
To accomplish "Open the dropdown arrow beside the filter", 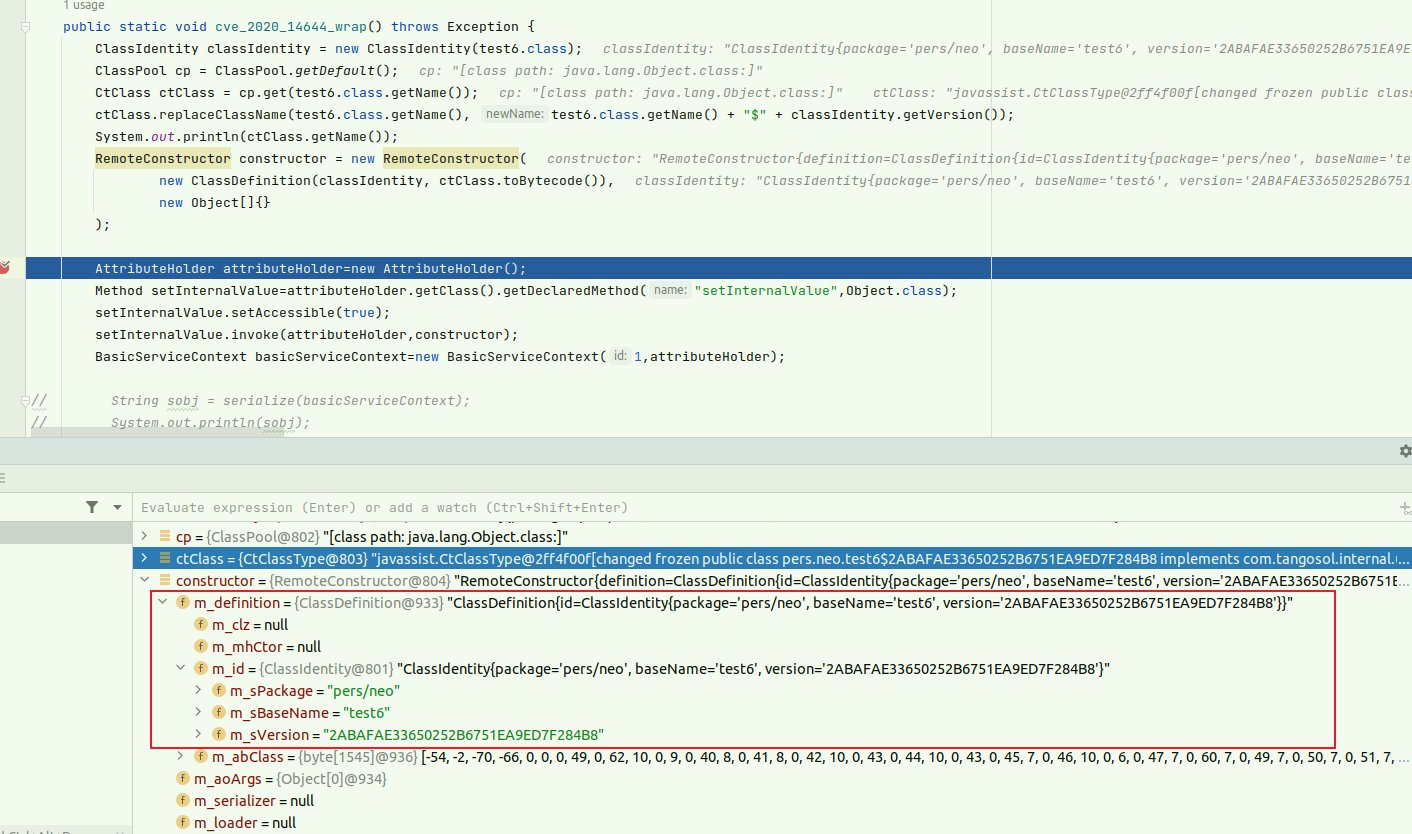I will 117,507.
